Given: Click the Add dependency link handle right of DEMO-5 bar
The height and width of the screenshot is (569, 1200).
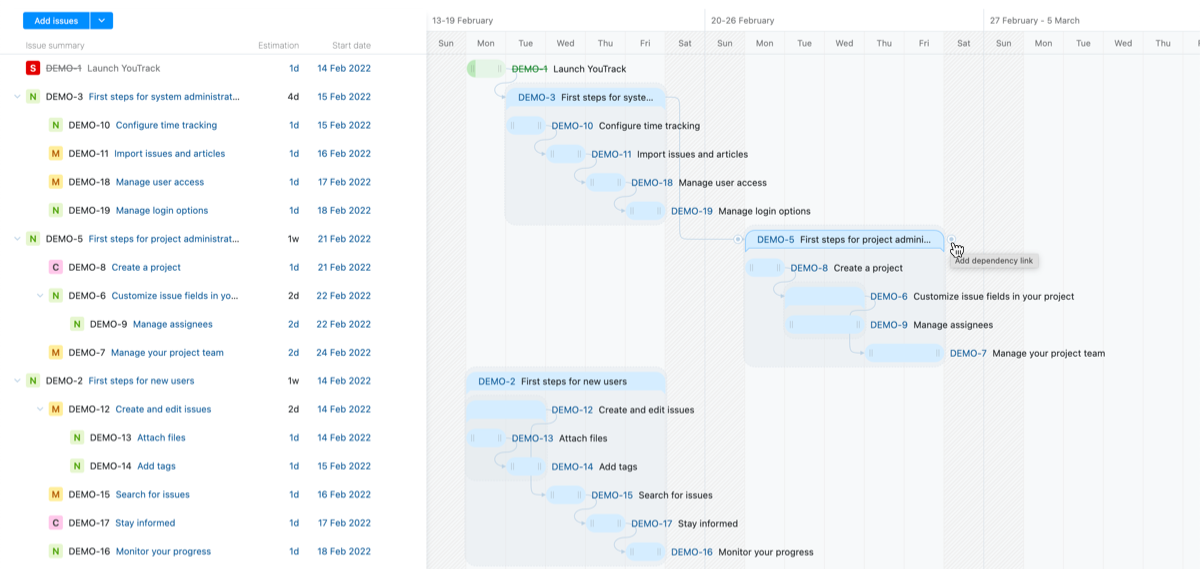Looking at the screenshot, I should 951,240.
